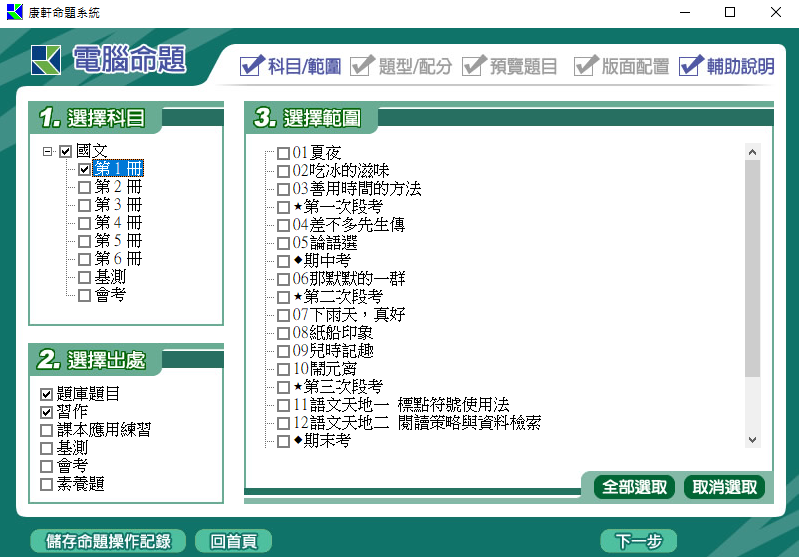Collapse the 國文 subject tree node
The image size is (799, 557).
click(x=47, y=152)
